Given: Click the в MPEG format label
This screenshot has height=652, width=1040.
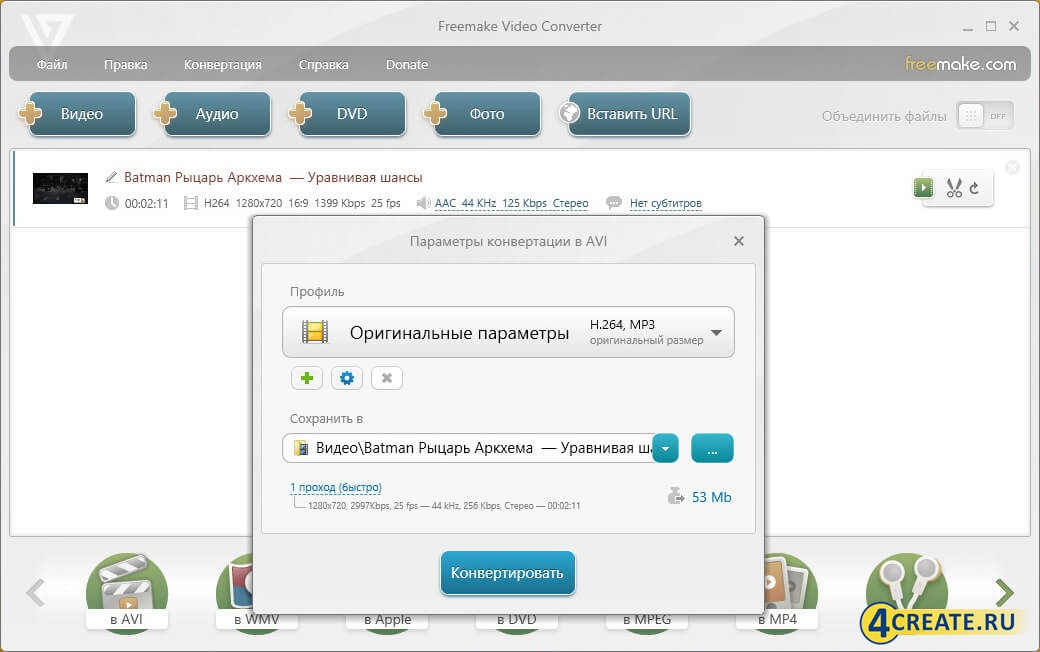Looking at the screenshot, I should coord(647,620).
